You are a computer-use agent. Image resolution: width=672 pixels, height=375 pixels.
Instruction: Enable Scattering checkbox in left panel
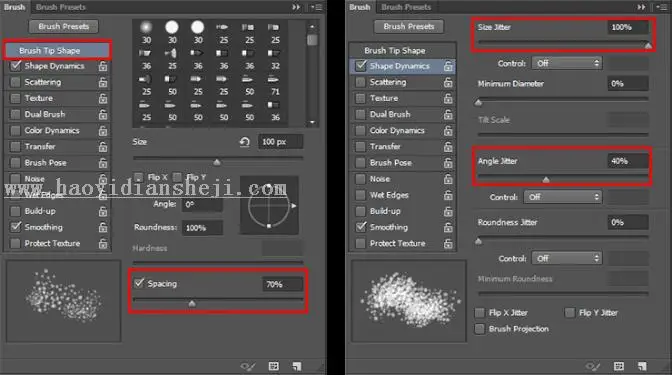[x=16, y=82]
